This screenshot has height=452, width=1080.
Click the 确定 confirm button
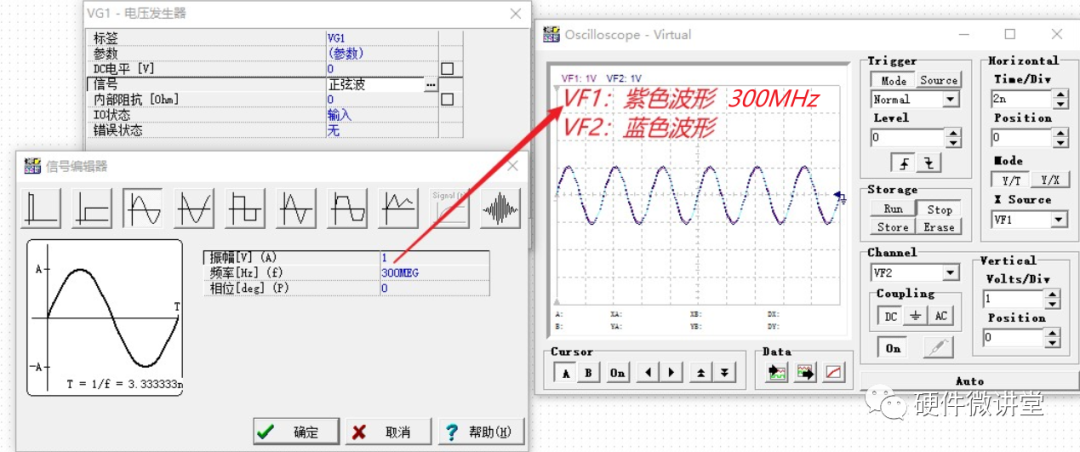point(293,432)
